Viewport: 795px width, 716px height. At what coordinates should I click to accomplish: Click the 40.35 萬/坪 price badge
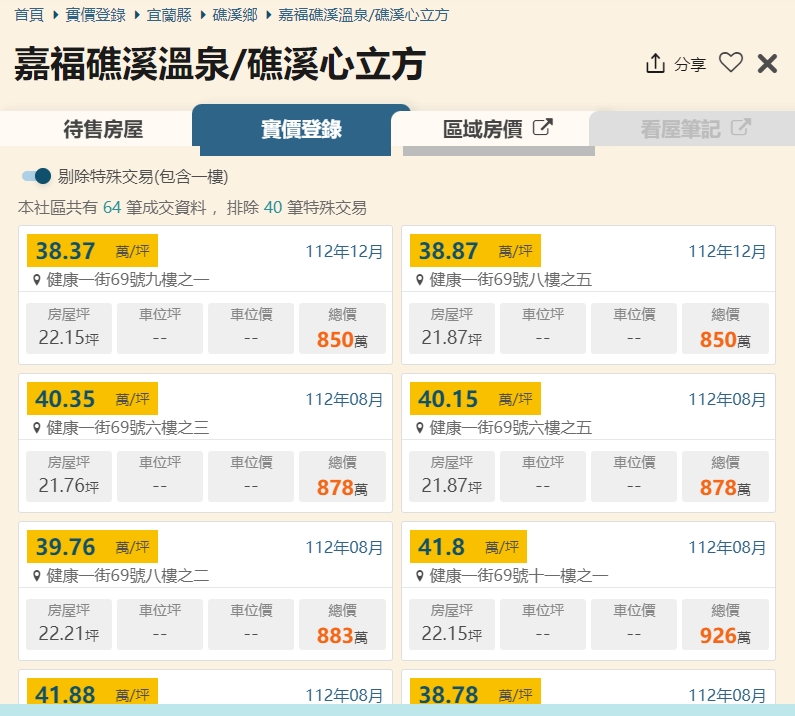pos(92,399)
